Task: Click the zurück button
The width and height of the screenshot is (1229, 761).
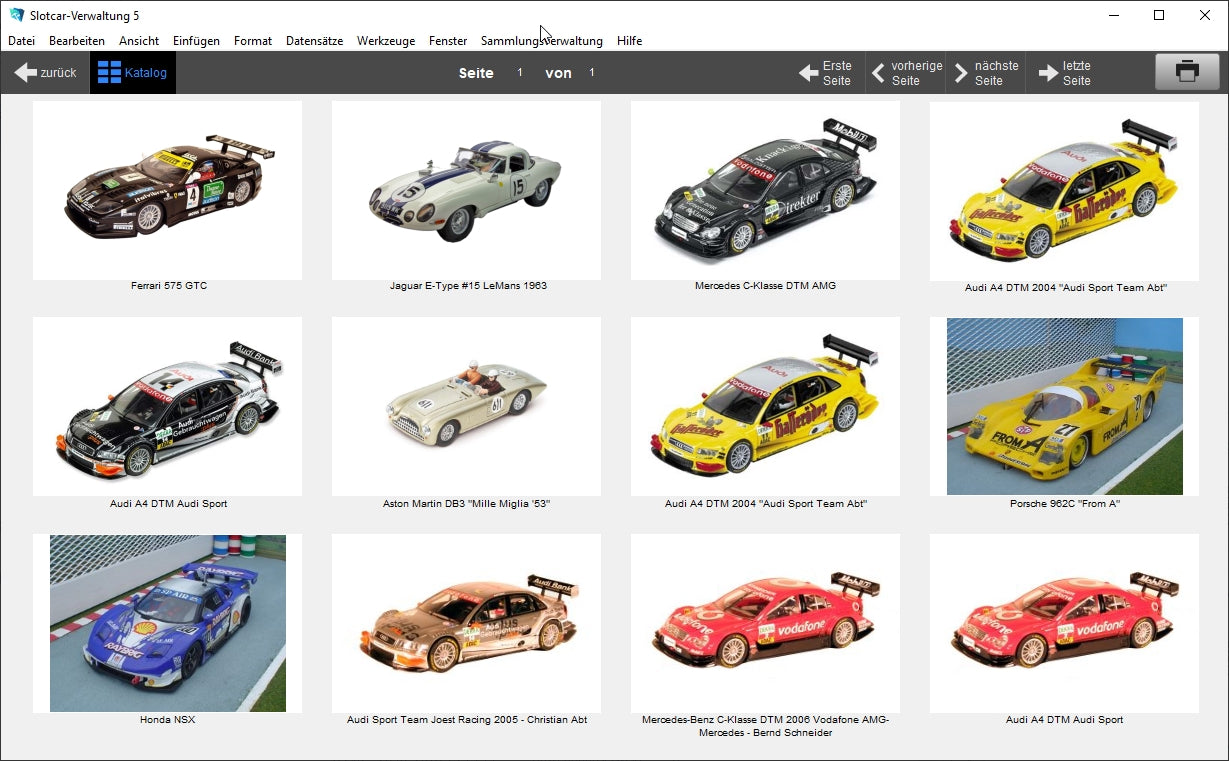Action: coord(45,71)
